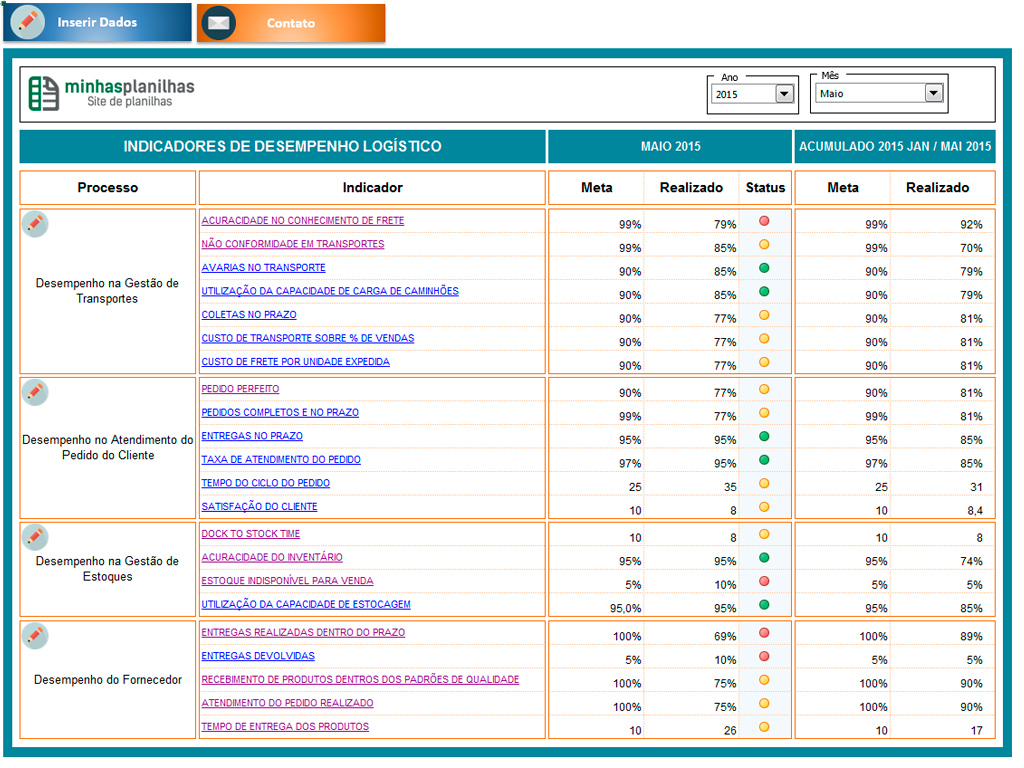Open Recebimento de Produtos Dentros dos Padrões
This screenshot has height=768, width=1024.
[x=360, y=680]
